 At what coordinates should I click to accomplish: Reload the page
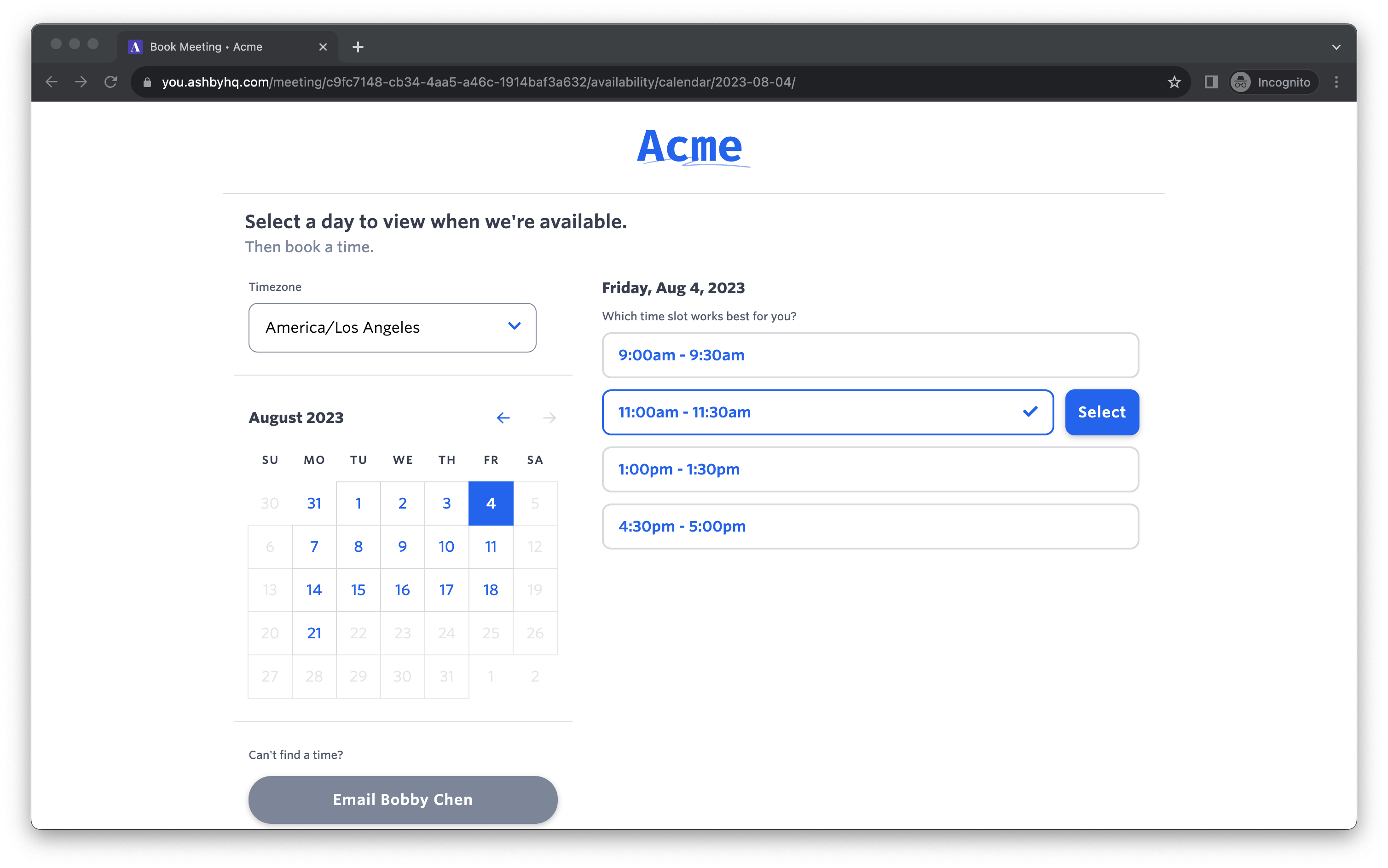(111, 82)
